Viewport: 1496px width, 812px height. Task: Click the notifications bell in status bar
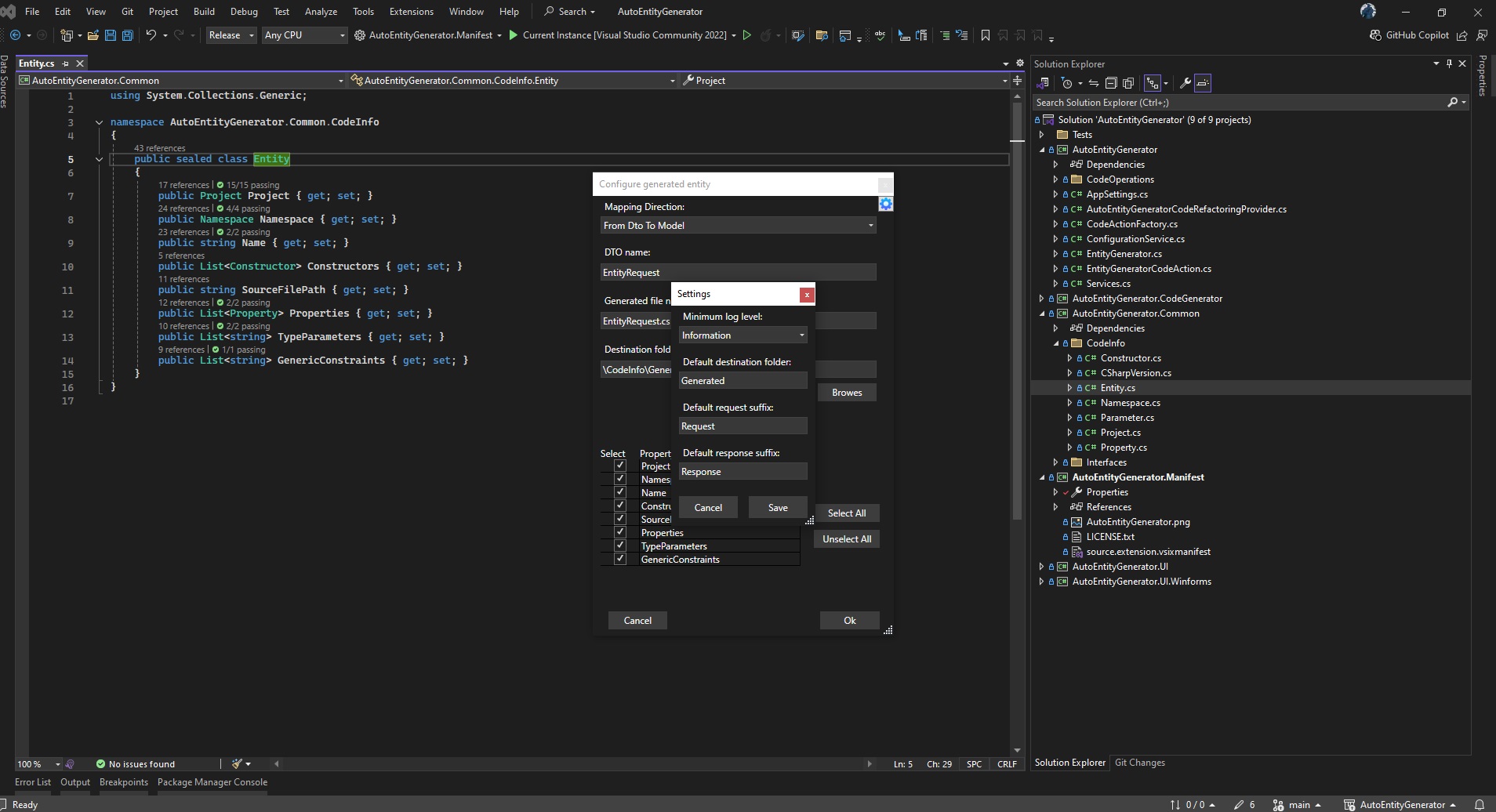(1480, 805)
